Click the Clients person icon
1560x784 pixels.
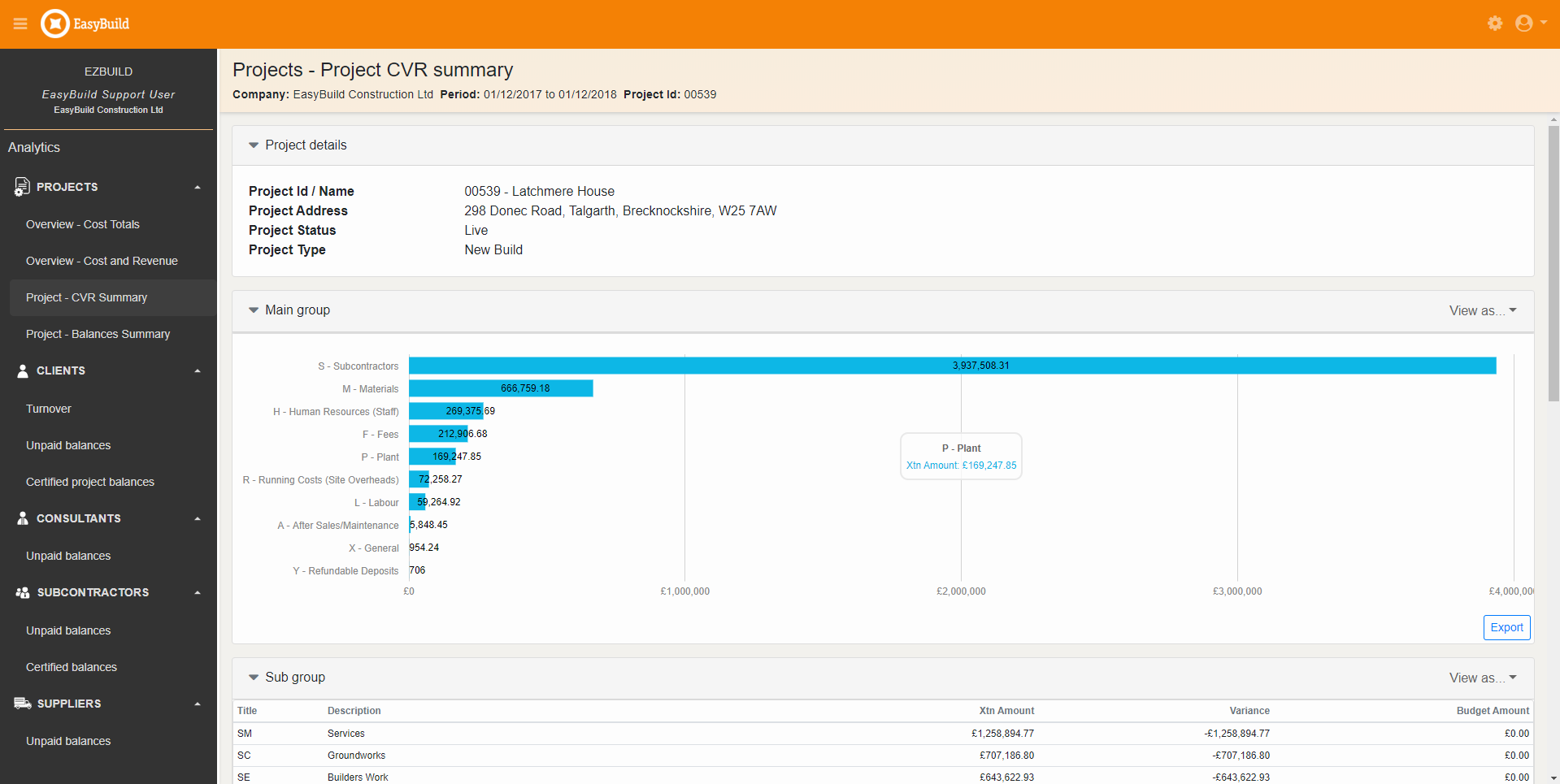(23, 370)
